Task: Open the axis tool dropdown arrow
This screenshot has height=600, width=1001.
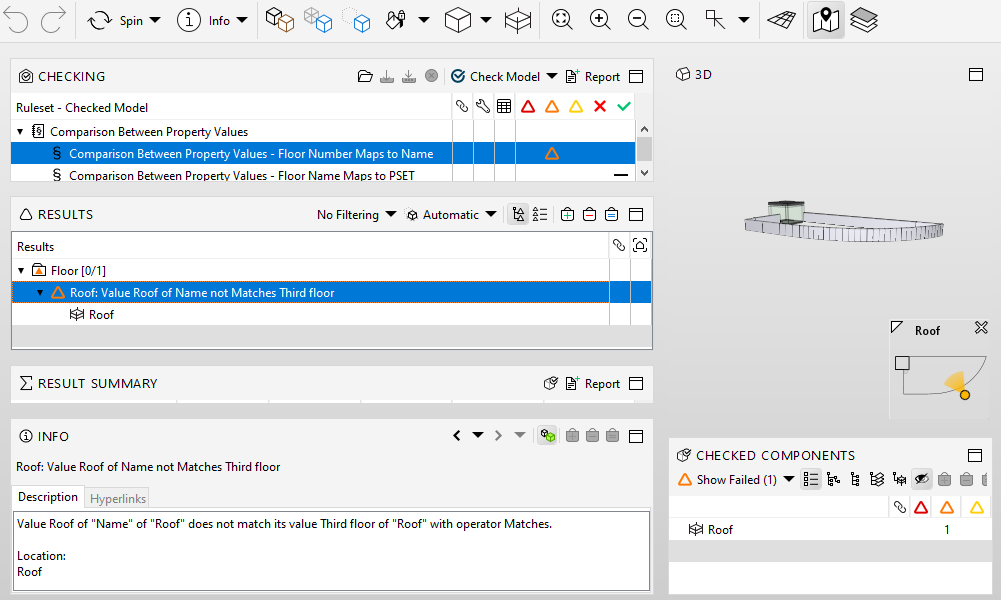Action: (x=744, y=20)
